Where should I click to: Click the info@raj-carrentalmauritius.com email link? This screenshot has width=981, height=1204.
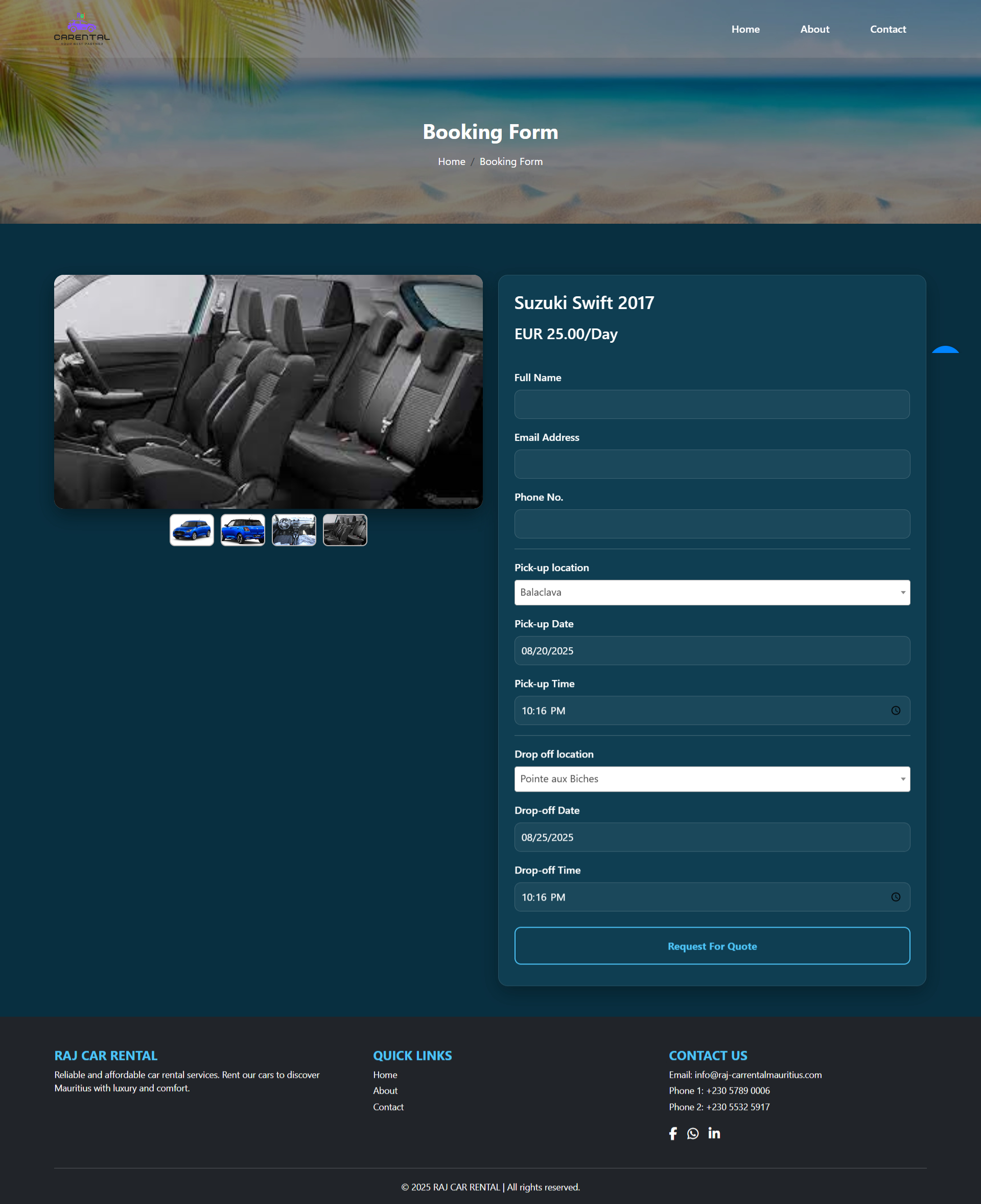[757, 1075]
